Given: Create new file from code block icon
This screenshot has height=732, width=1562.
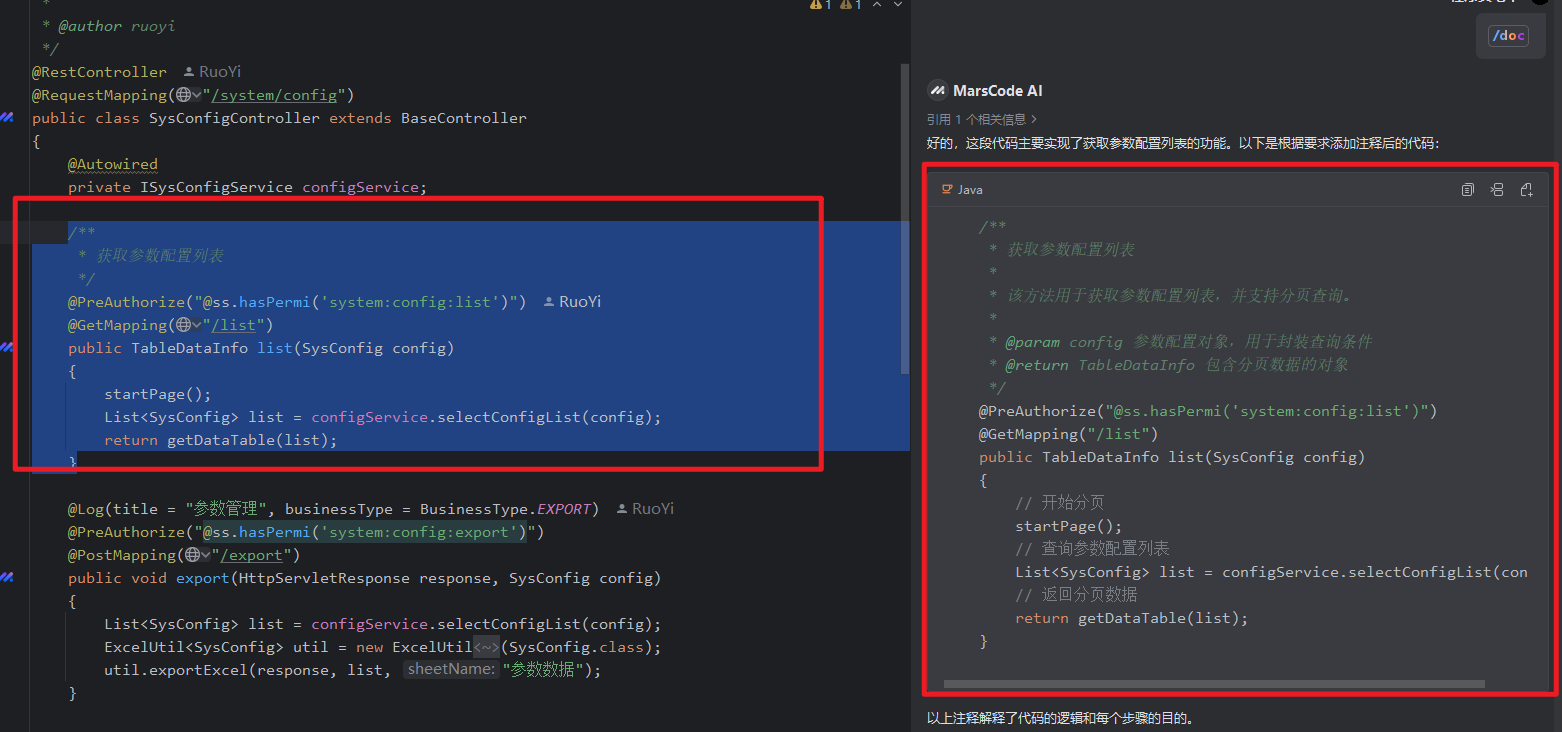Looking at the screenshot, I should pyautogui.click(x=1526, y=190).
